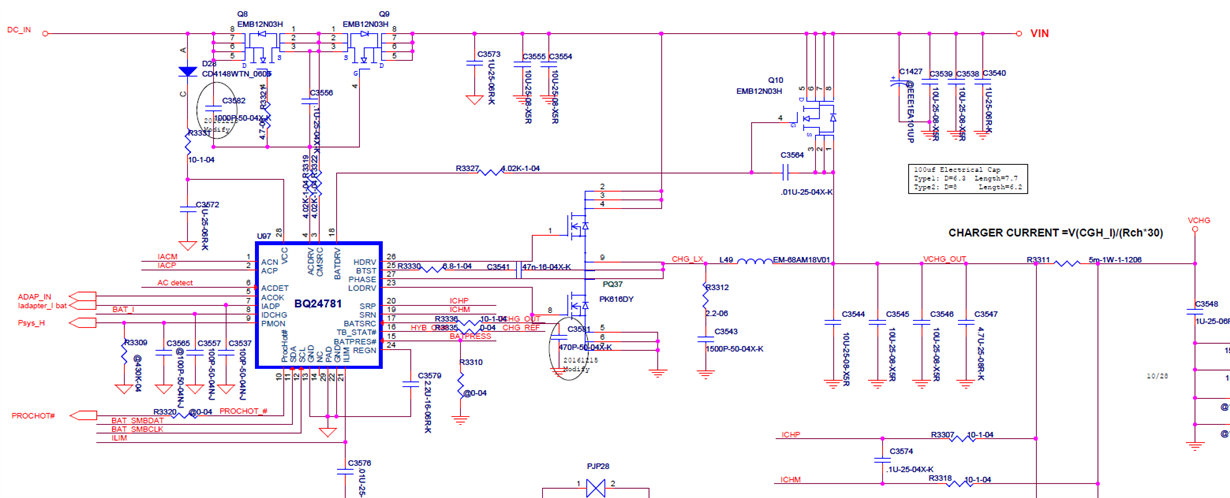
Task: Select the VCHG_OUT net label
Action: coord(945,260)
